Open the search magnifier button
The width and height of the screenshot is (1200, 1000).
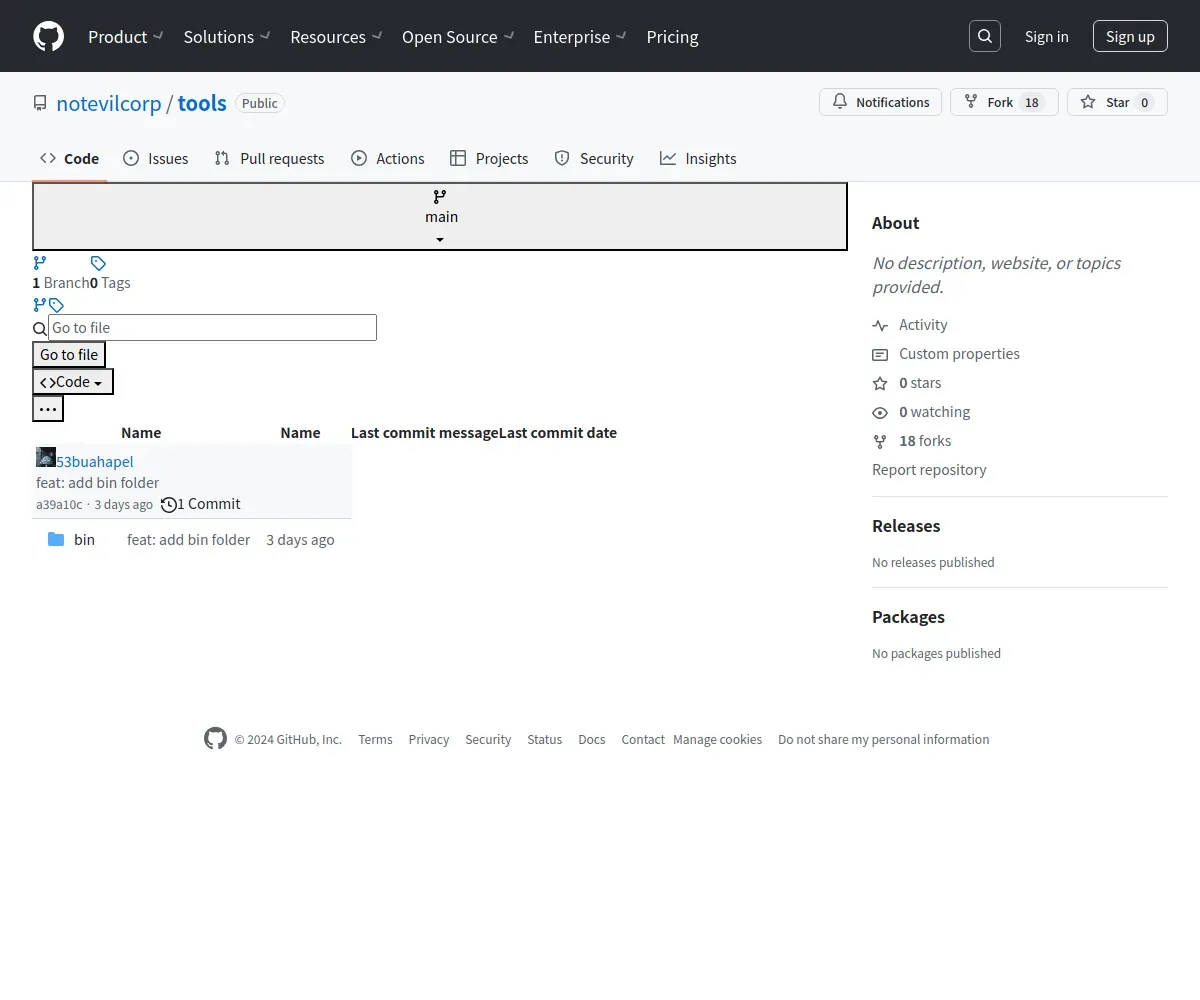point(985,36)
